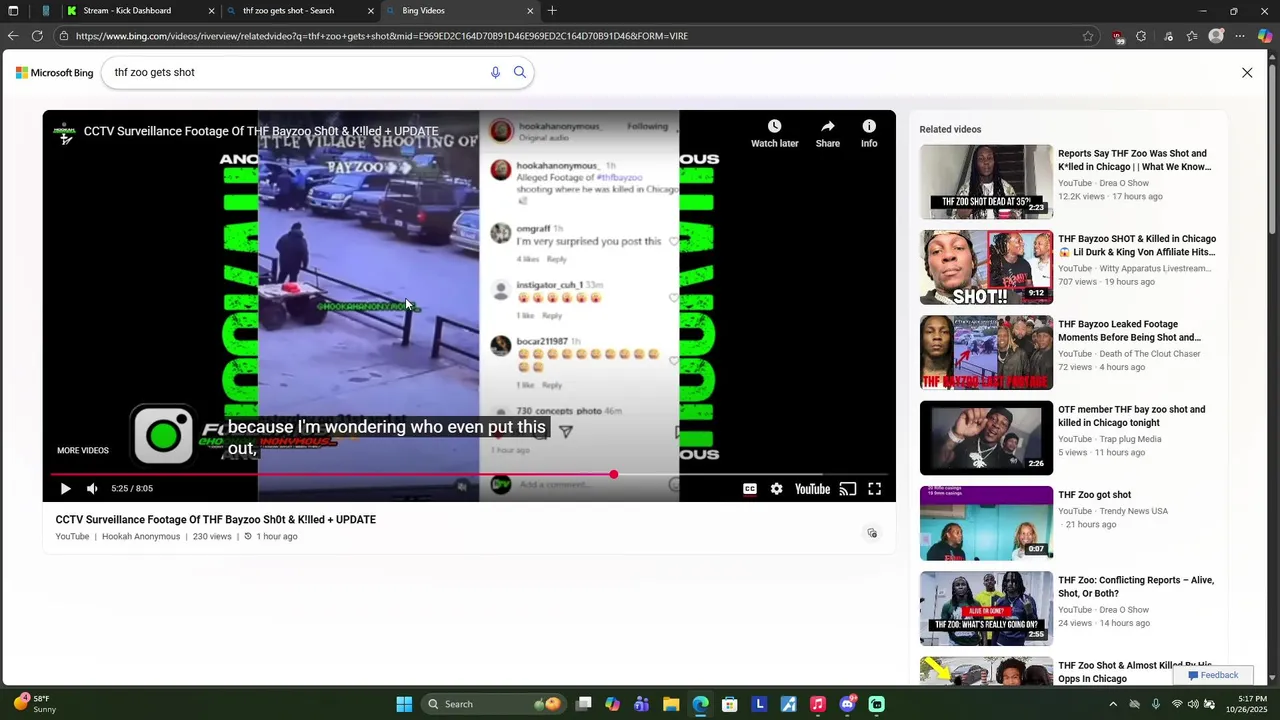Close the Bing Videos tab
The image size is (1280, 720).
coord(530,11)
